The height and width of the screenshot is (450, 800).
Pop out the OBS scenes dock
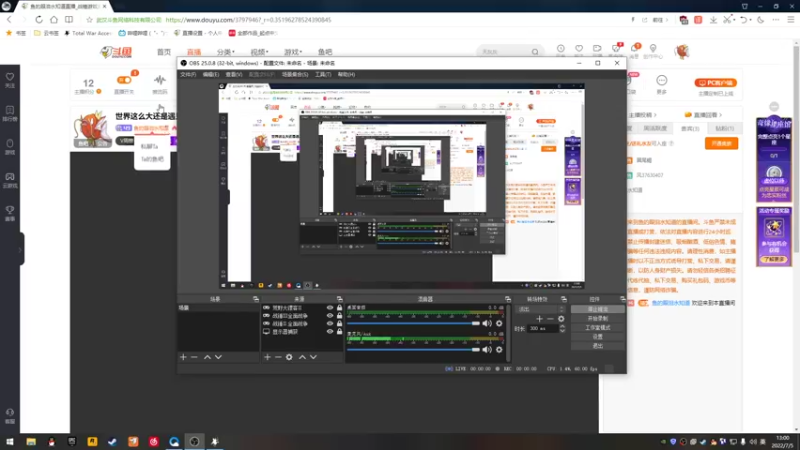(x=256, y=299)
